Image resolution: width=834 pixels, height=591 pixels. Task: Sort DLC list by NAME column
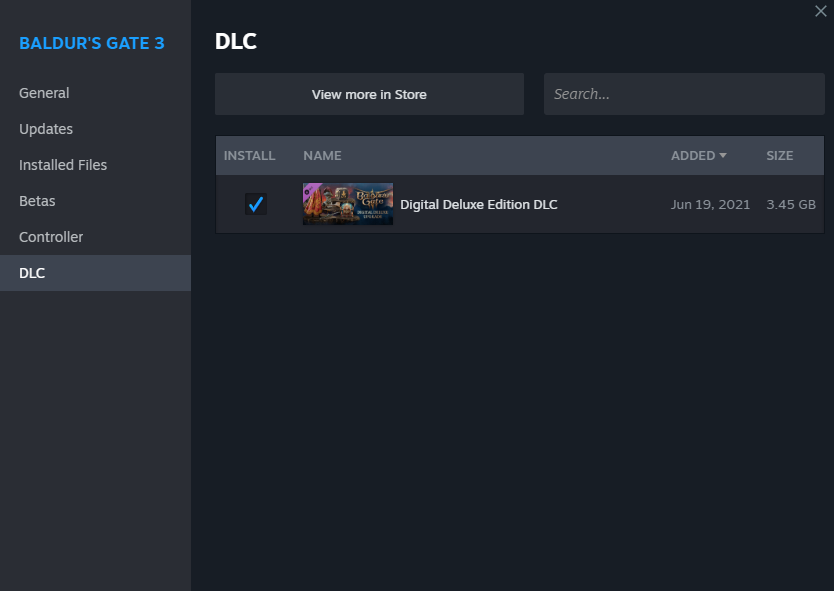322,156
